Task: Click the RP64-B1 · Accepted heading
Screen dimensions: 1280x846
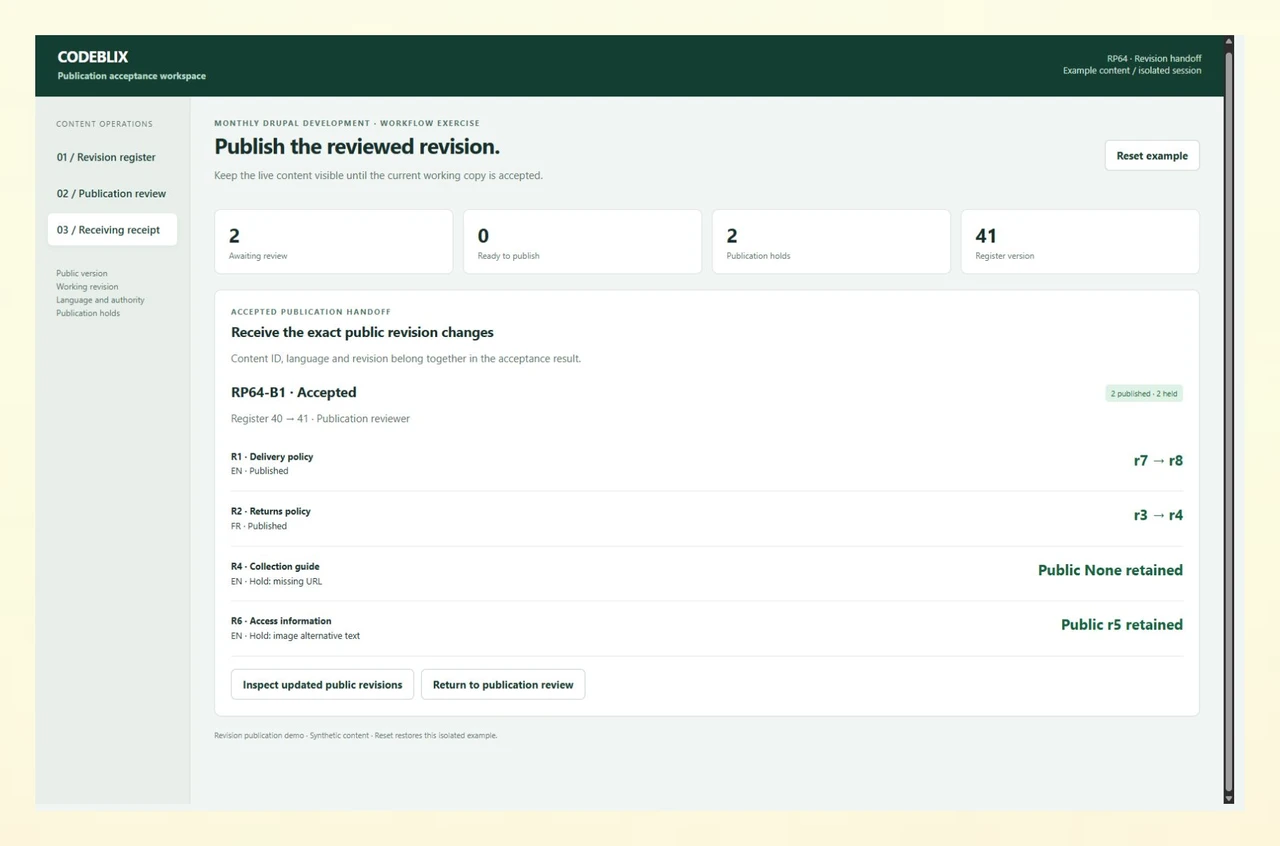Action: pos(294,393)
